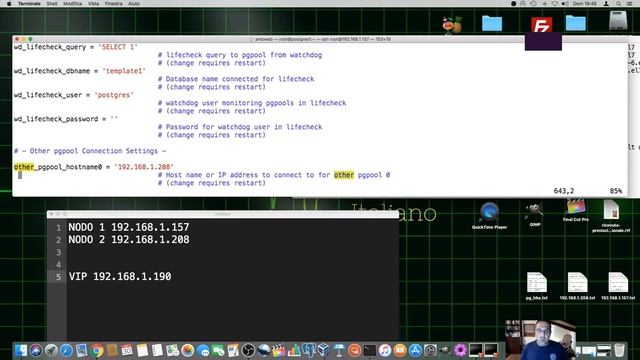
Task: Click VIP 192.168.1.190 line in editor
Action: [x=120, y=277]
